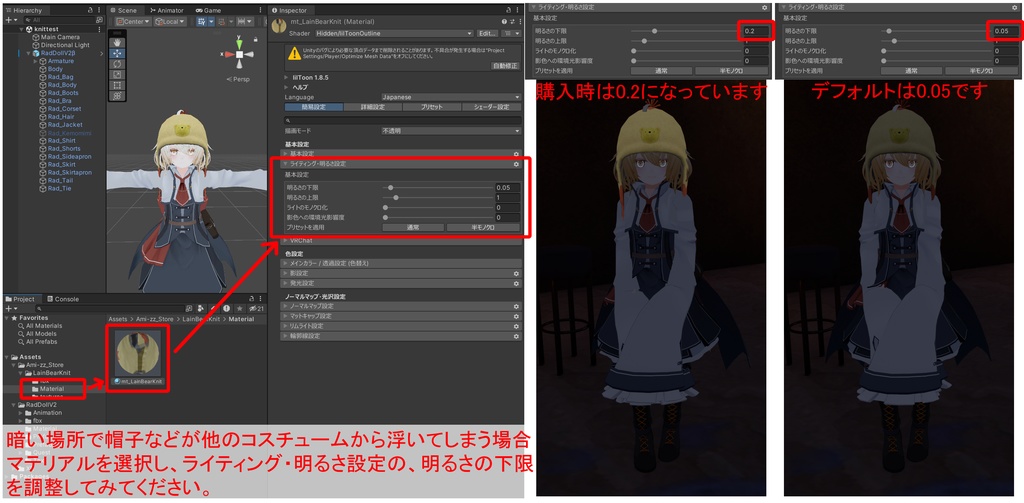
Task: Select the プリセット tab in Inspector
Action: coord(432,107)
